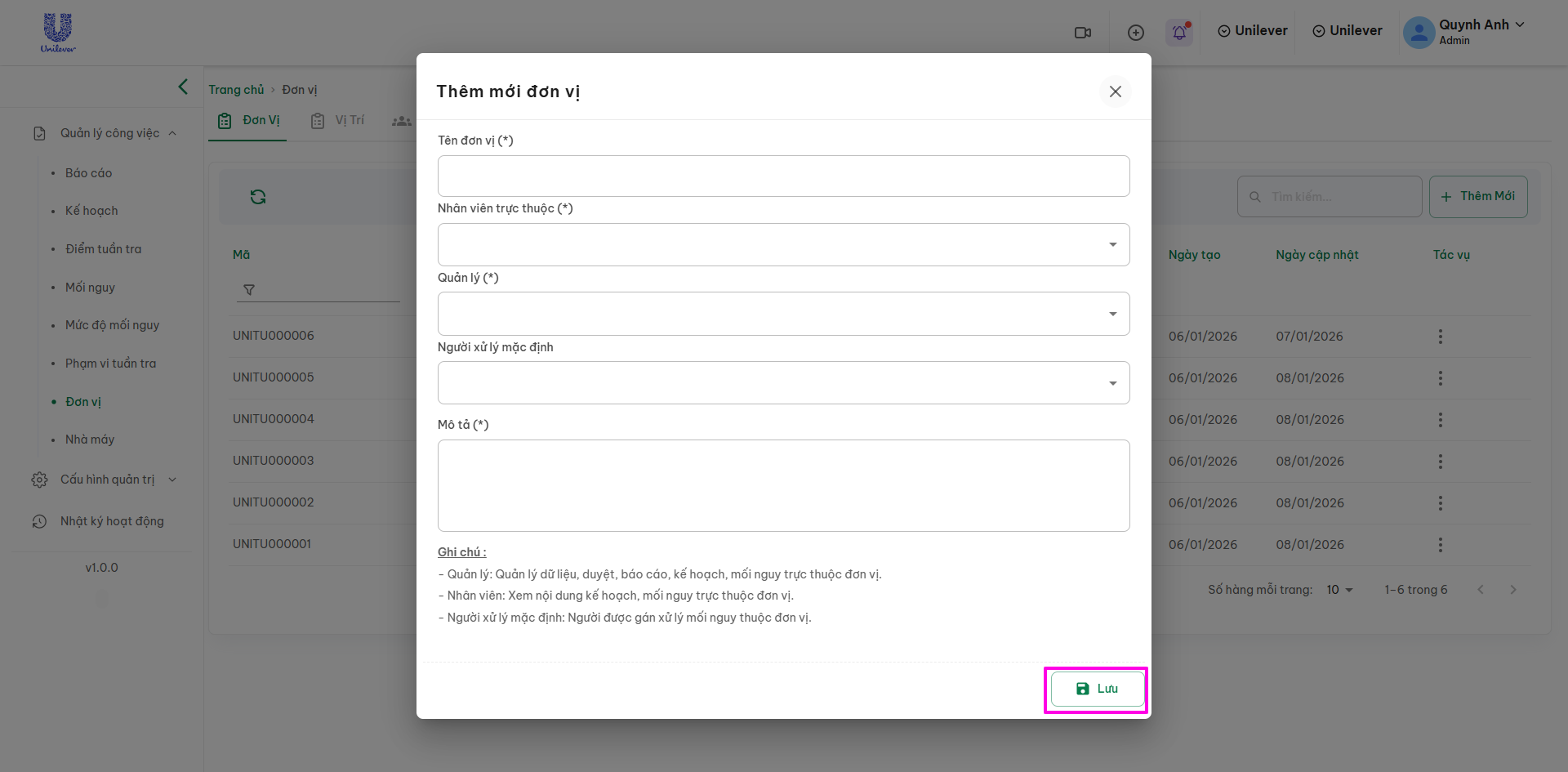The height and width of the screenshot is (772, 1568).
Task: Collapse the sidebar with the left arrow
Action: [183, 87]
